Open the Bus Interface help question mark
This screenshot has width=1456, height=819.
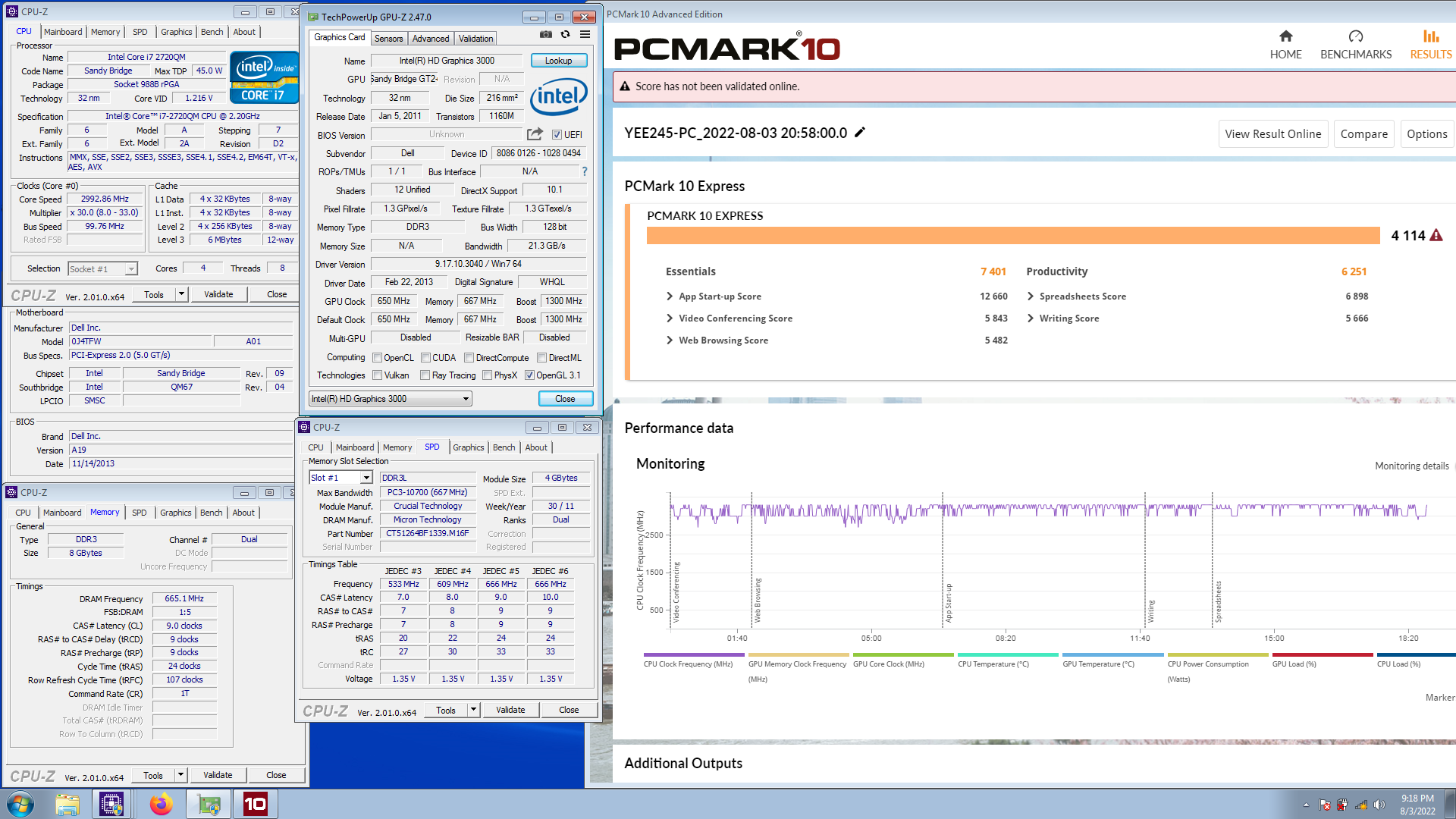pyautogui.click(x=585, y=171)
